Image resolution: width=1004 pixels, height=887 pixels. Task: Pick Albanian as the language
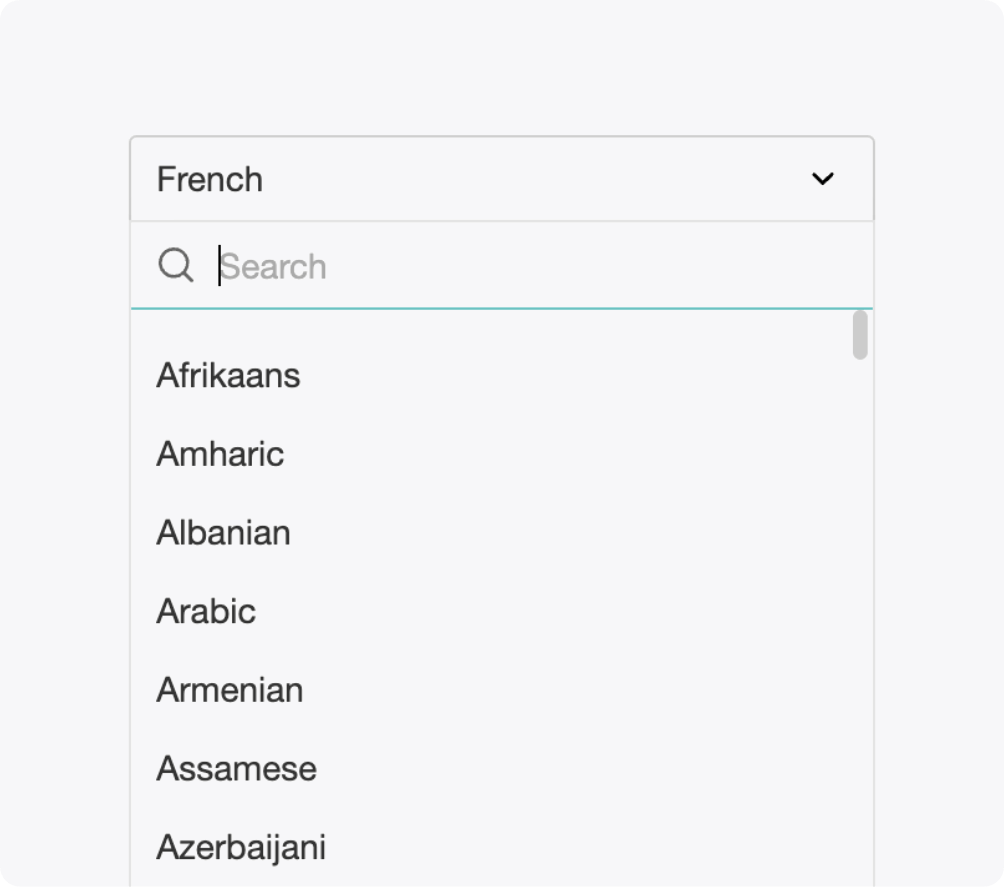223,533
